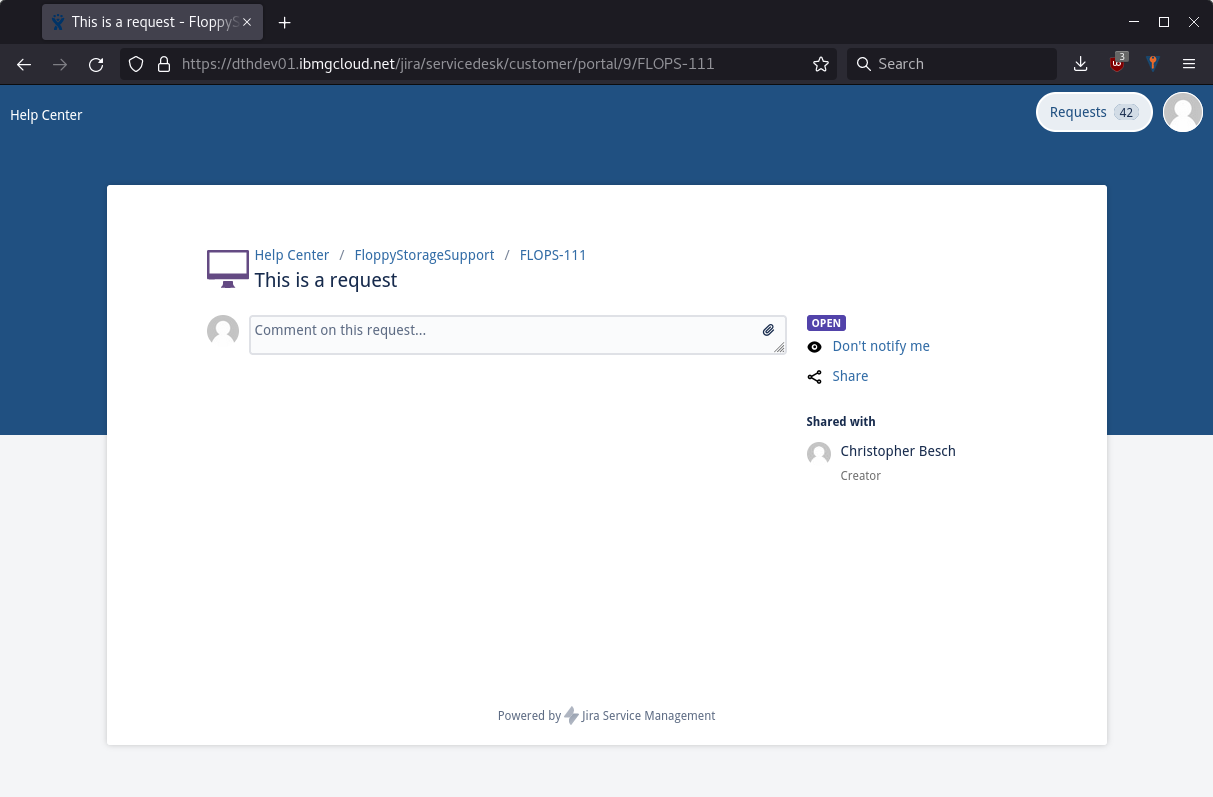The width and height of the screenshot is (1213, 797).
Task: Bookmark this page with the star icon
Action: click(x=821, y=64)
